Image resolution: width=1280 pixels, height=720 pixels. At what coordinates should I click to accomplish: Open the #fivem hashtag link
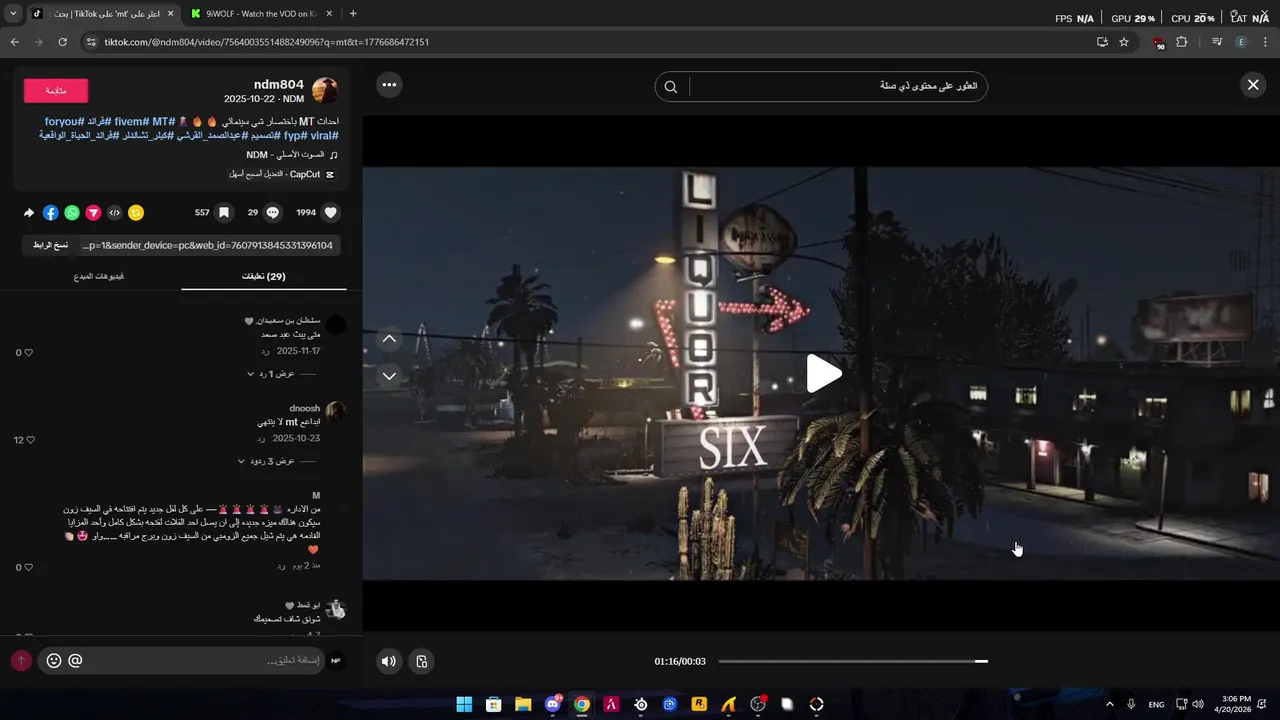pyautogui.click(x=131, y=121)
